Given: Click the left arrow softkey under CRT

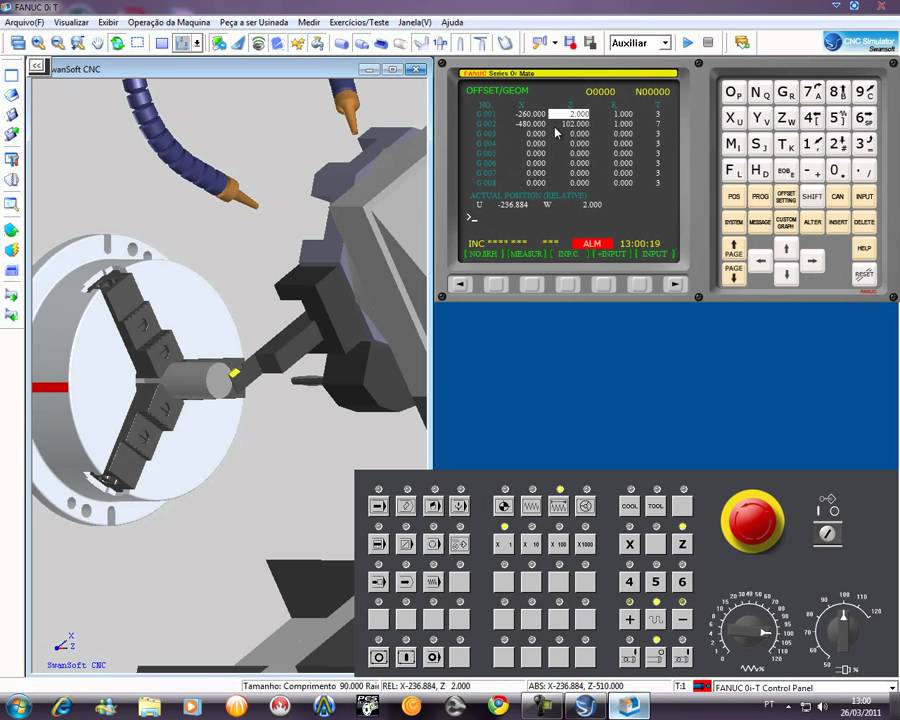Looking at the screenshot, I should [460, 284].
